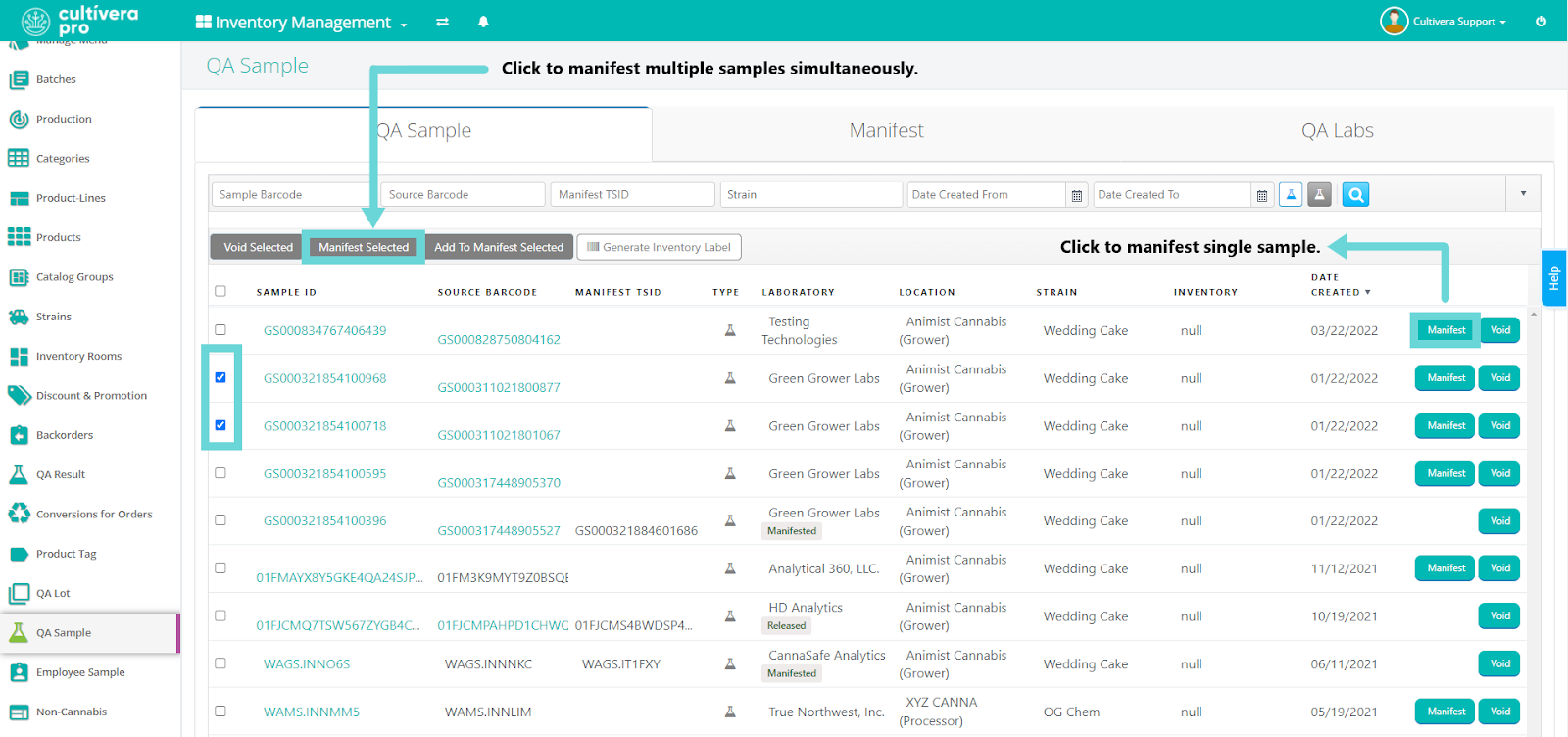
Task: Open calendar for Date Created To
Action: (x=1262, y=196)
